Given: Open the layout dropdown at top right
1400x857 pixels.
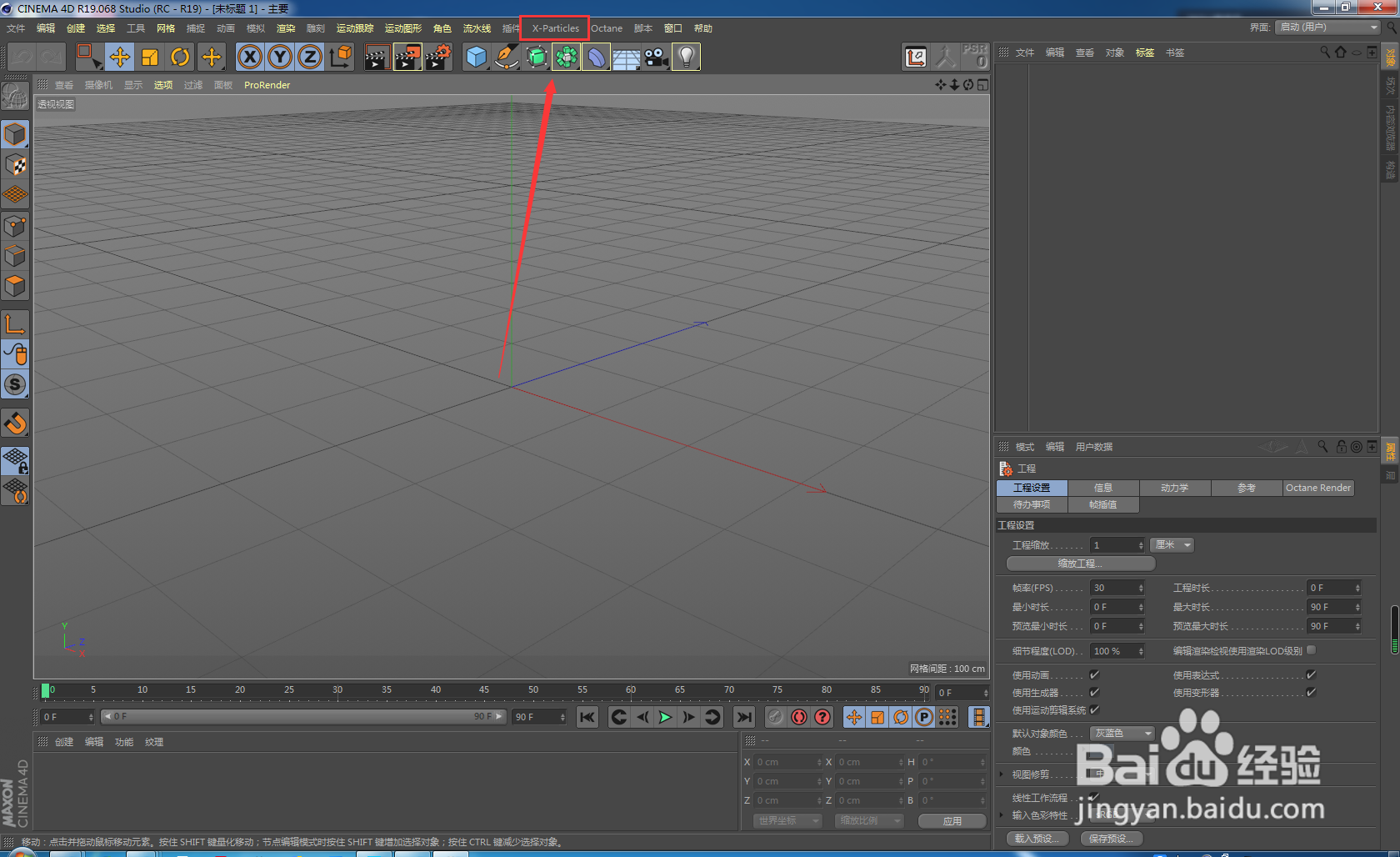Looking at the screenshot, I should (x=1327, y=28).
